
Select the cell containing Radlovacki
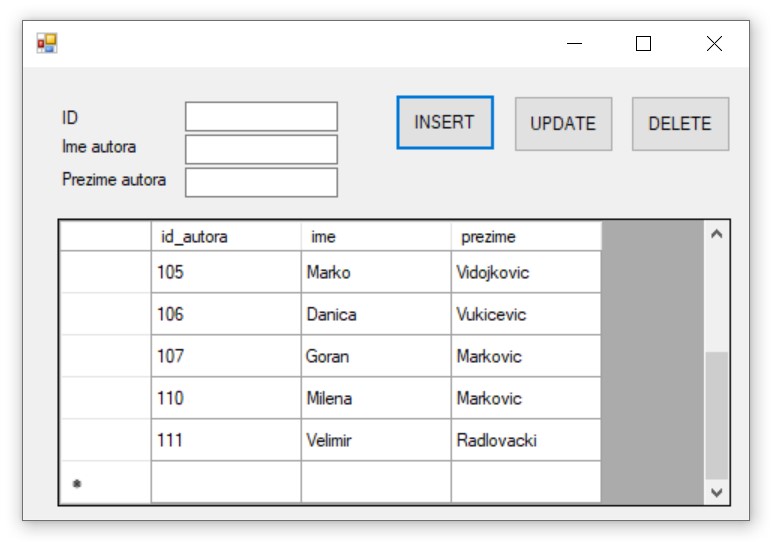coord(525,440)
